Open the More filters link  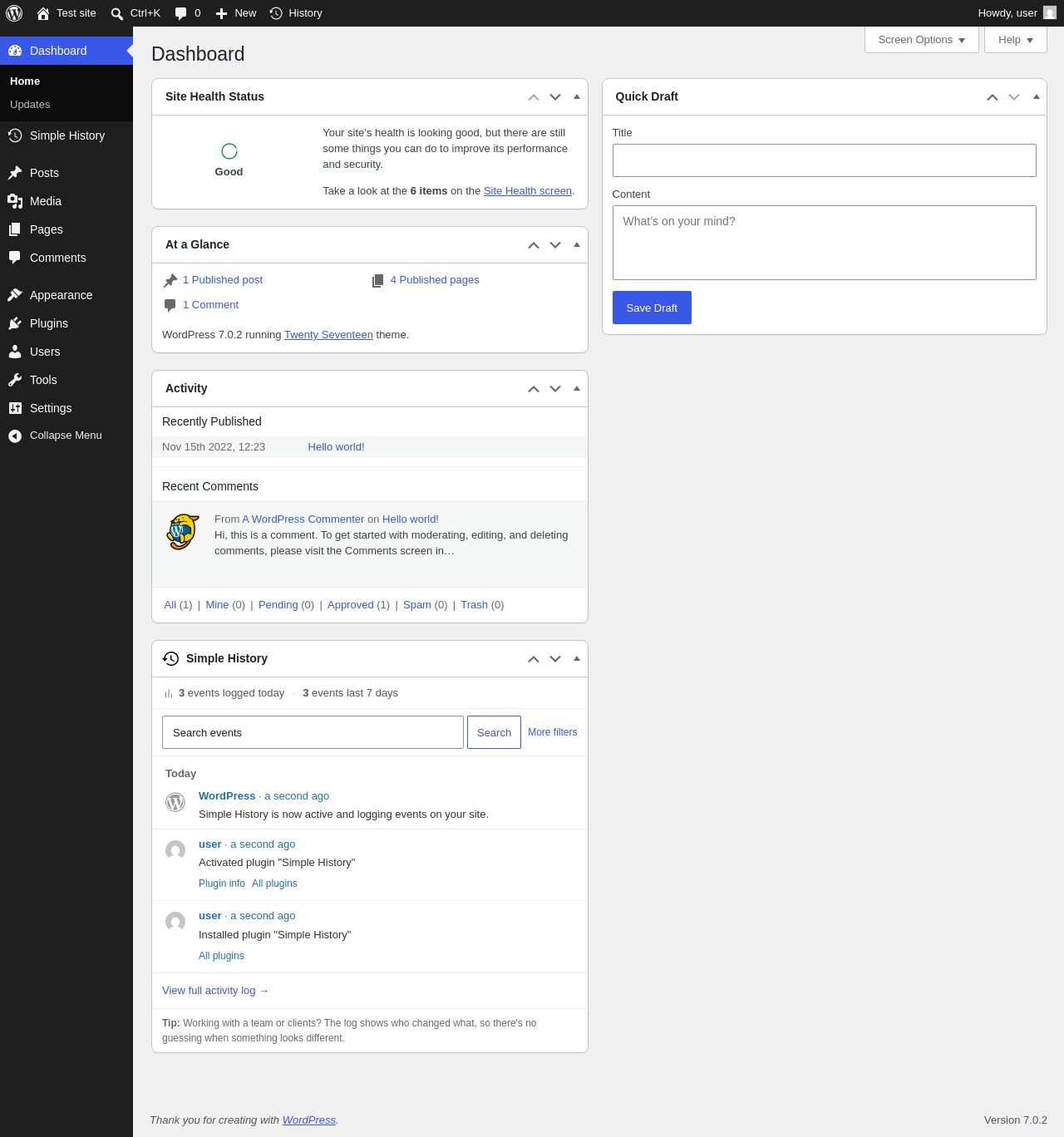click(553, 732)
